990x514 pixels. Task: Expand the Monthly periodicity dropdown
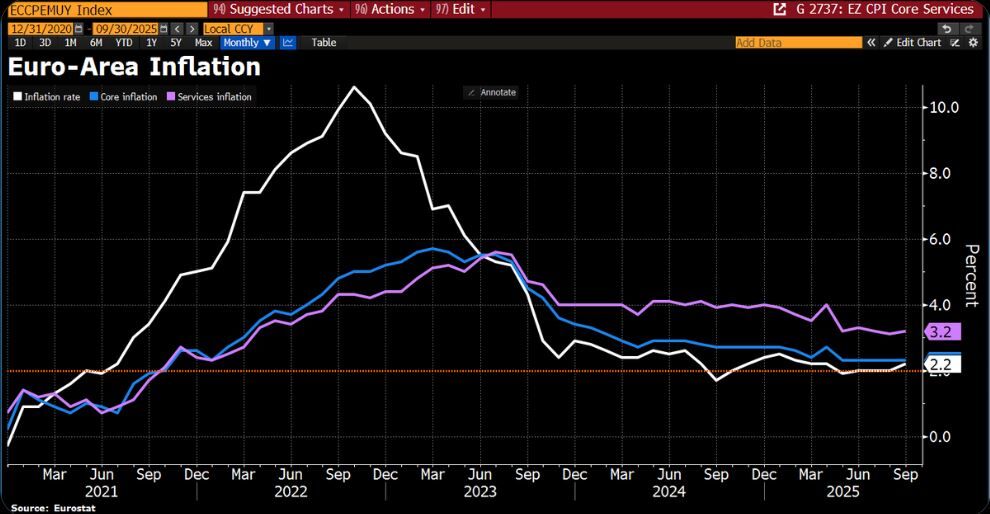click(247, 42)
